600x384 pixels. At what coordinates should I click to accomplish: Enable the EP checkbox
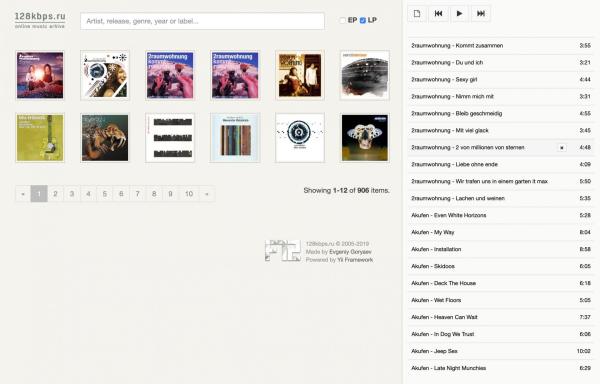coord(342,20)
